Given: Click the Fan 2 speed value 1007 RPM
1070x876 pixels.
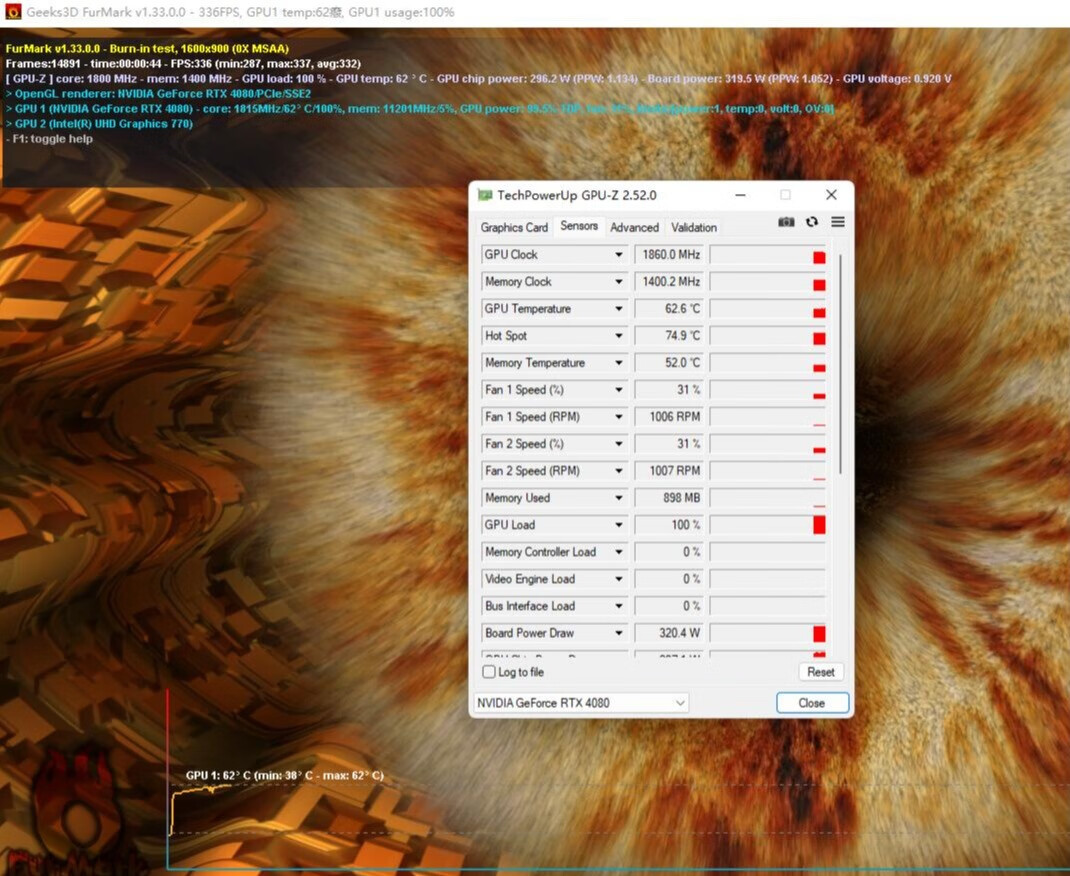Looking at the screenshot, I should pyautogui.click(x=669, y=471).
